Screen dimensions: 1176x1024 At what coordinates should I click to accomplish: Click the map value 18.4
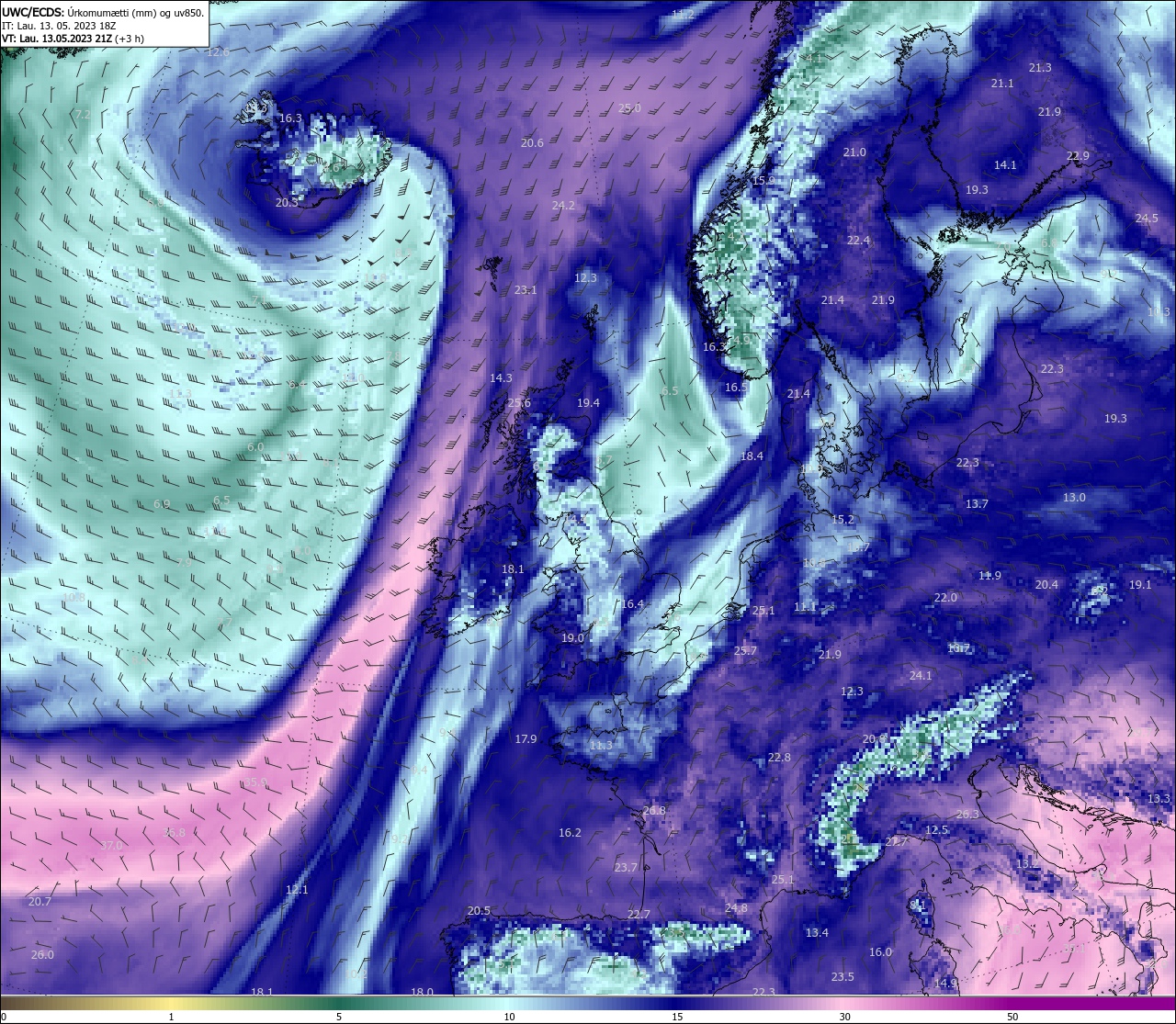(x=752, y=456)
